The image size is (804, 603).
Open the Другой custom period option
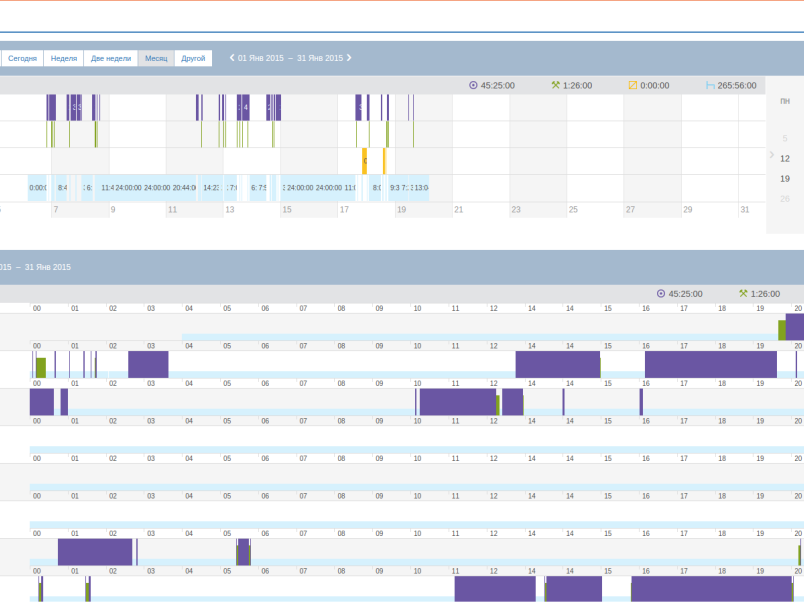[193, 58]
